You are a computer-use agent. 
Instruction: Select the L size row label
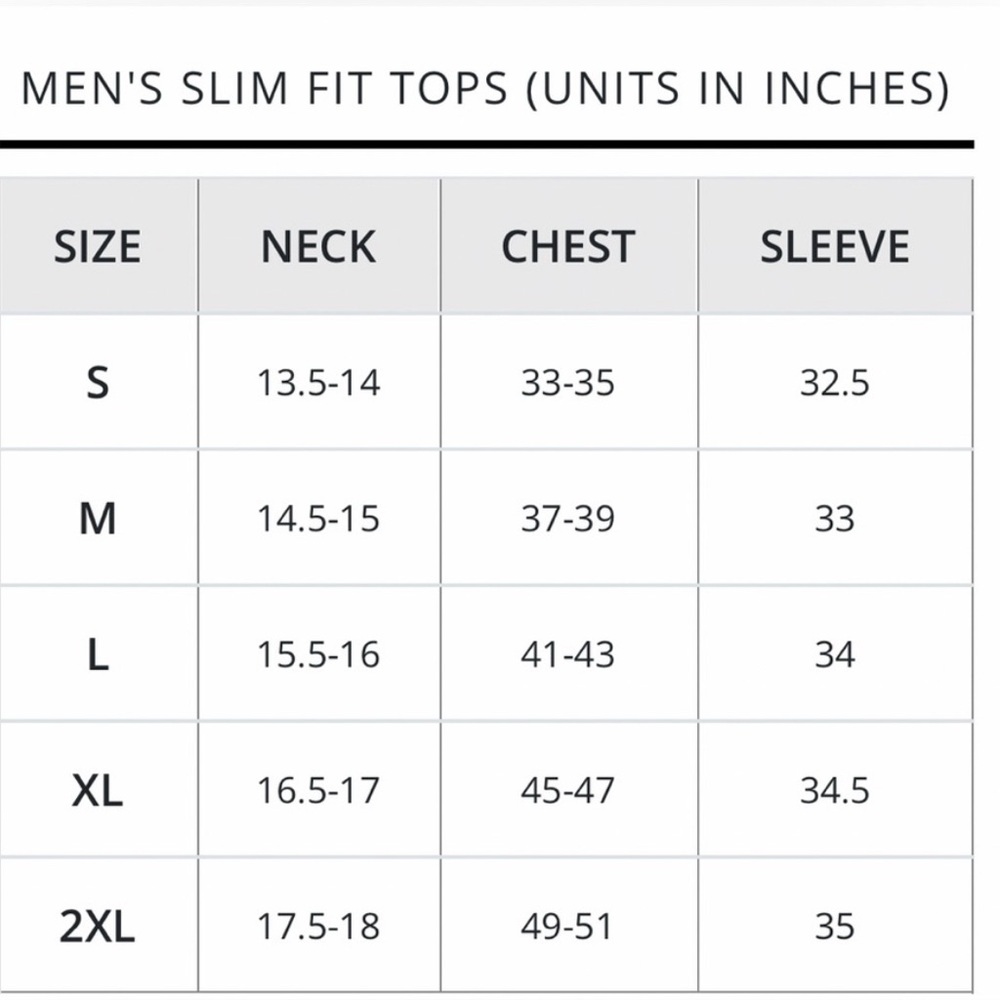[x=98, y=655]
